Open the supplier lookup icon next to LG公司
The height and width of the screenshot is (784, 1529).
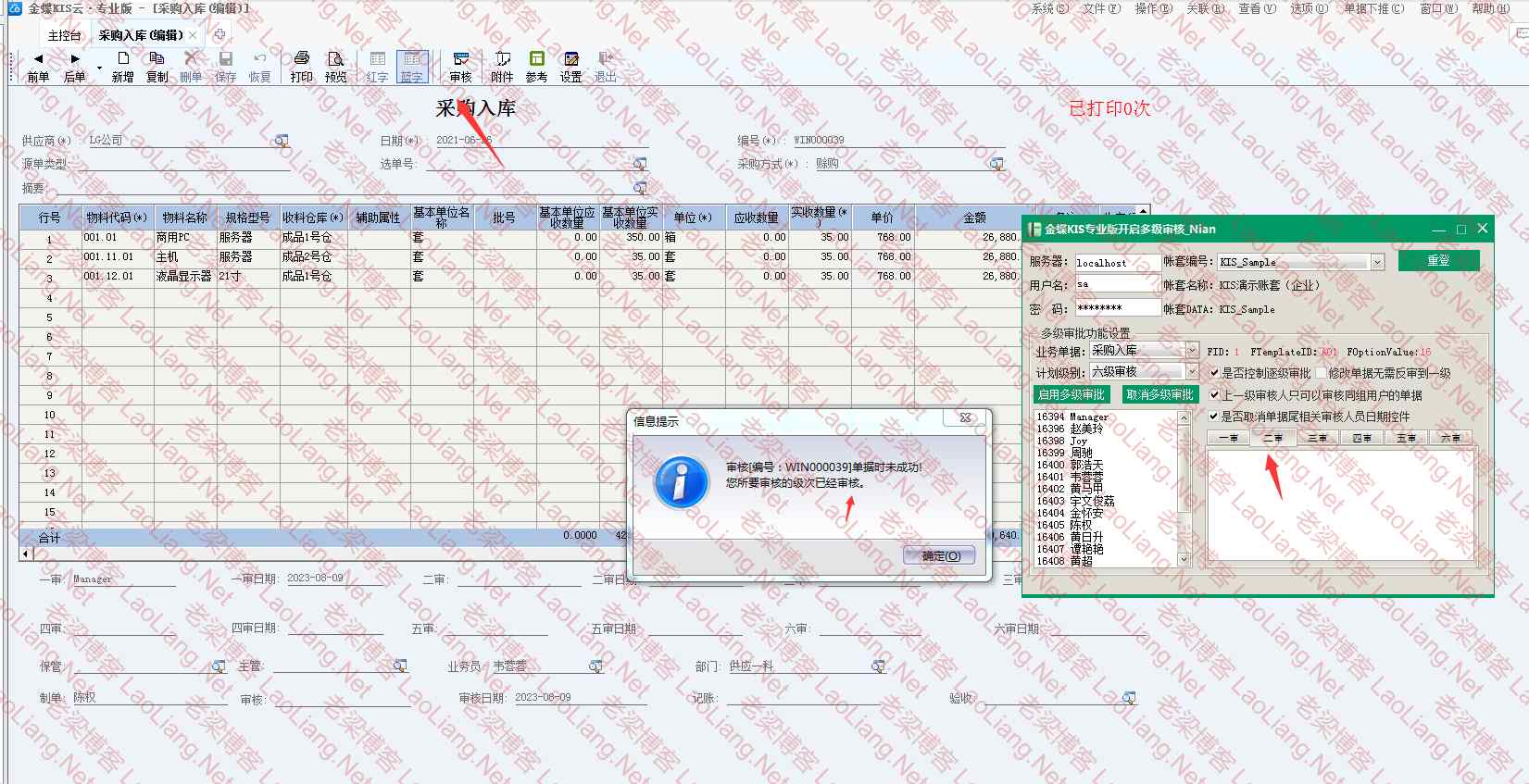(x=281, y=141)
